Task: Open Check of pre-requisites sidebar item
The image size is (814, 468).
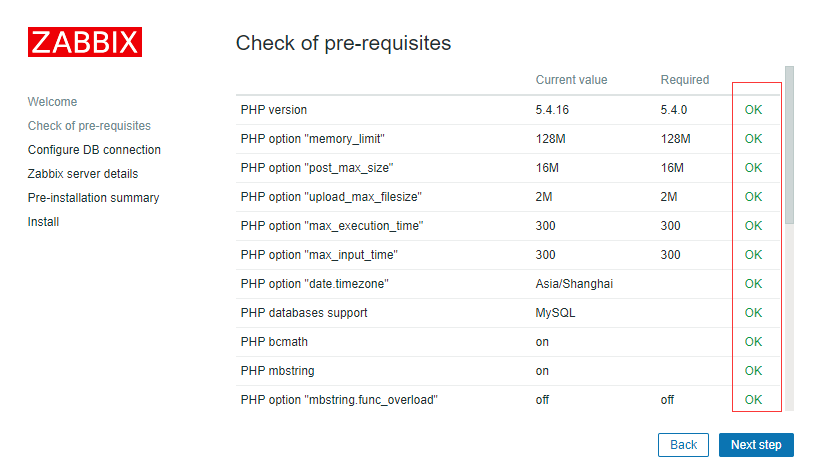Action: pyautogui.click(x=89, y=126)
